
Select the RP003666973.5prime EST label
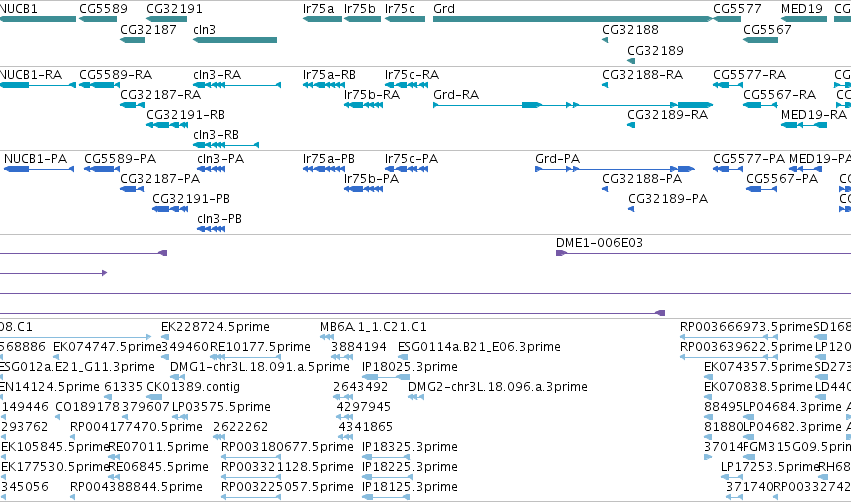[x=746, y=327]
